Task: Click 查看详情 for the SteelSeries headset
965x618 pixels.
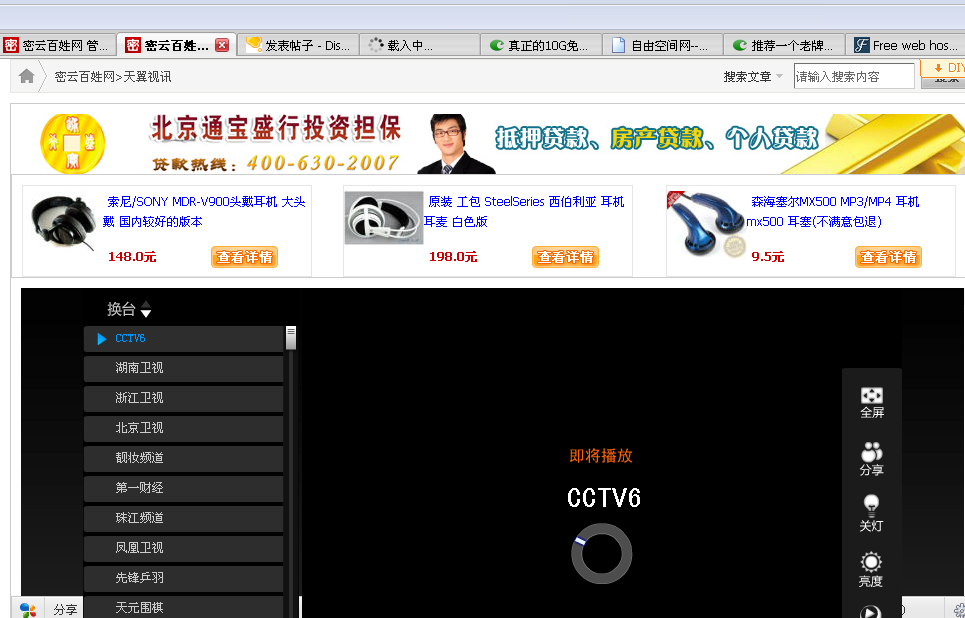Action: pyautogui.click(x=566, y=257)
